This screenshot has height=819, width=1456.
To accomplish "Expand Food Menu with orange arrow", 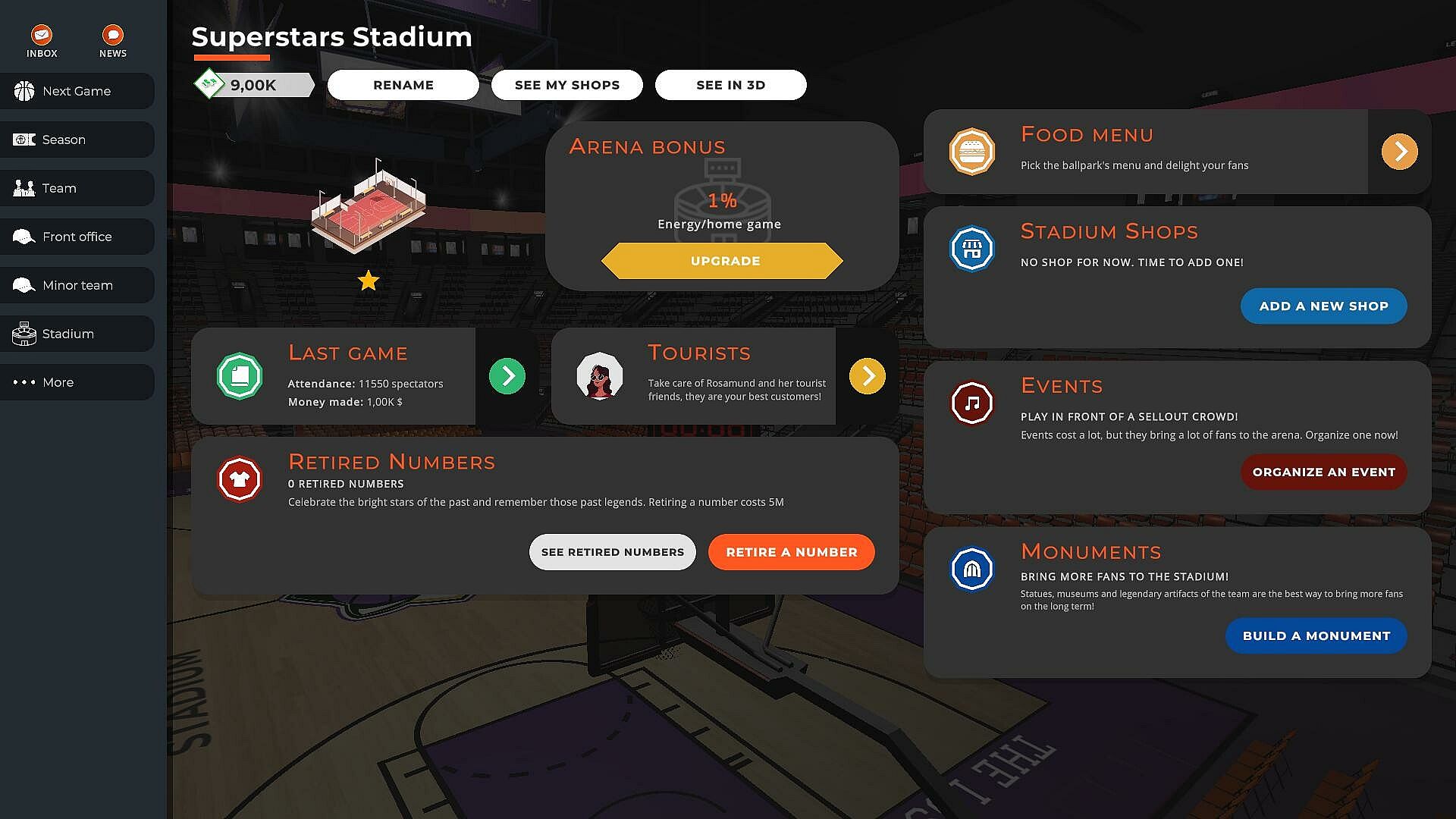I will (x=1399, y=152).
